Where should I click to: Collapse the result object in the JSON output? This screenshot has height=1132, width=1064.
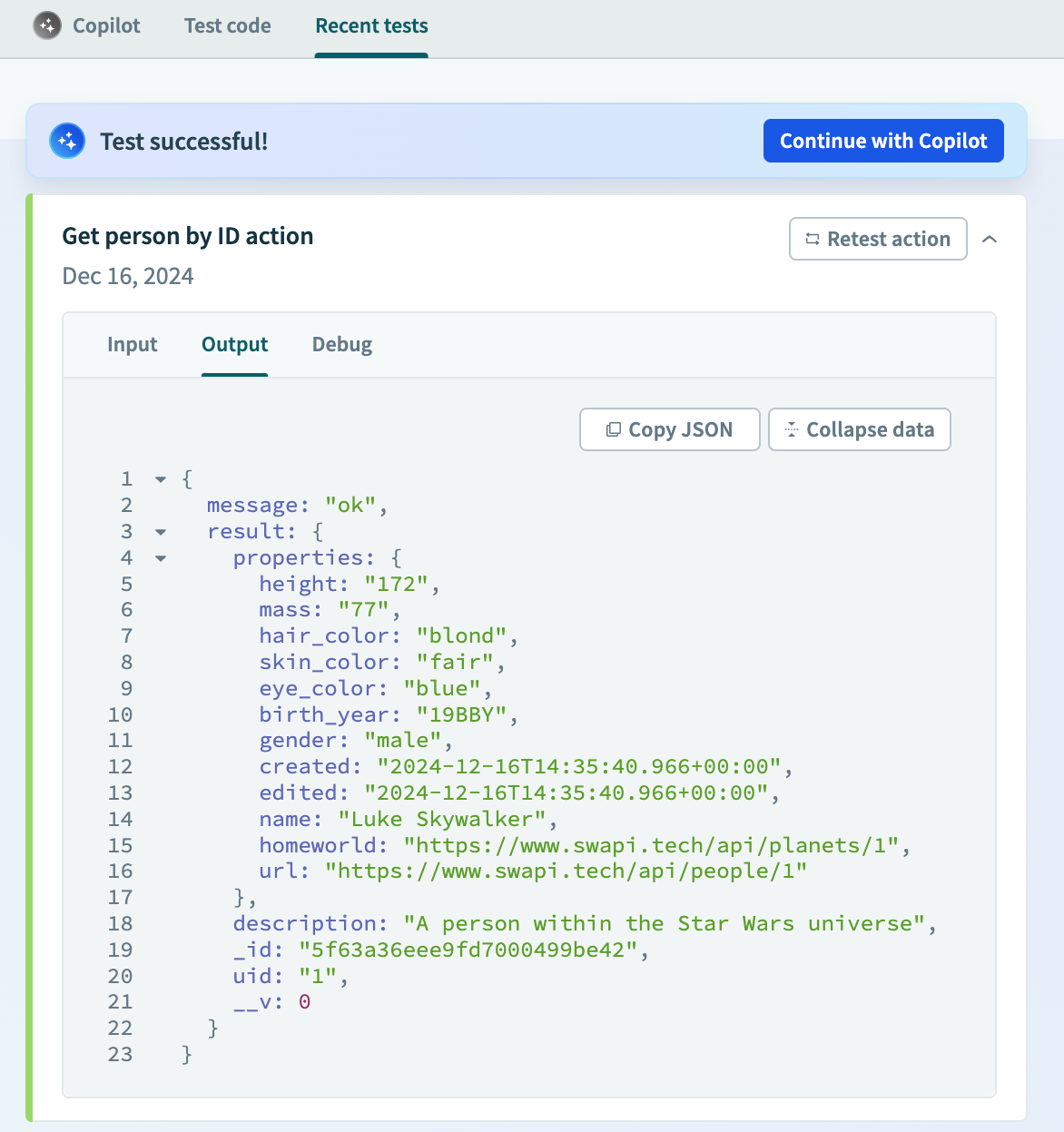[160, 531]
